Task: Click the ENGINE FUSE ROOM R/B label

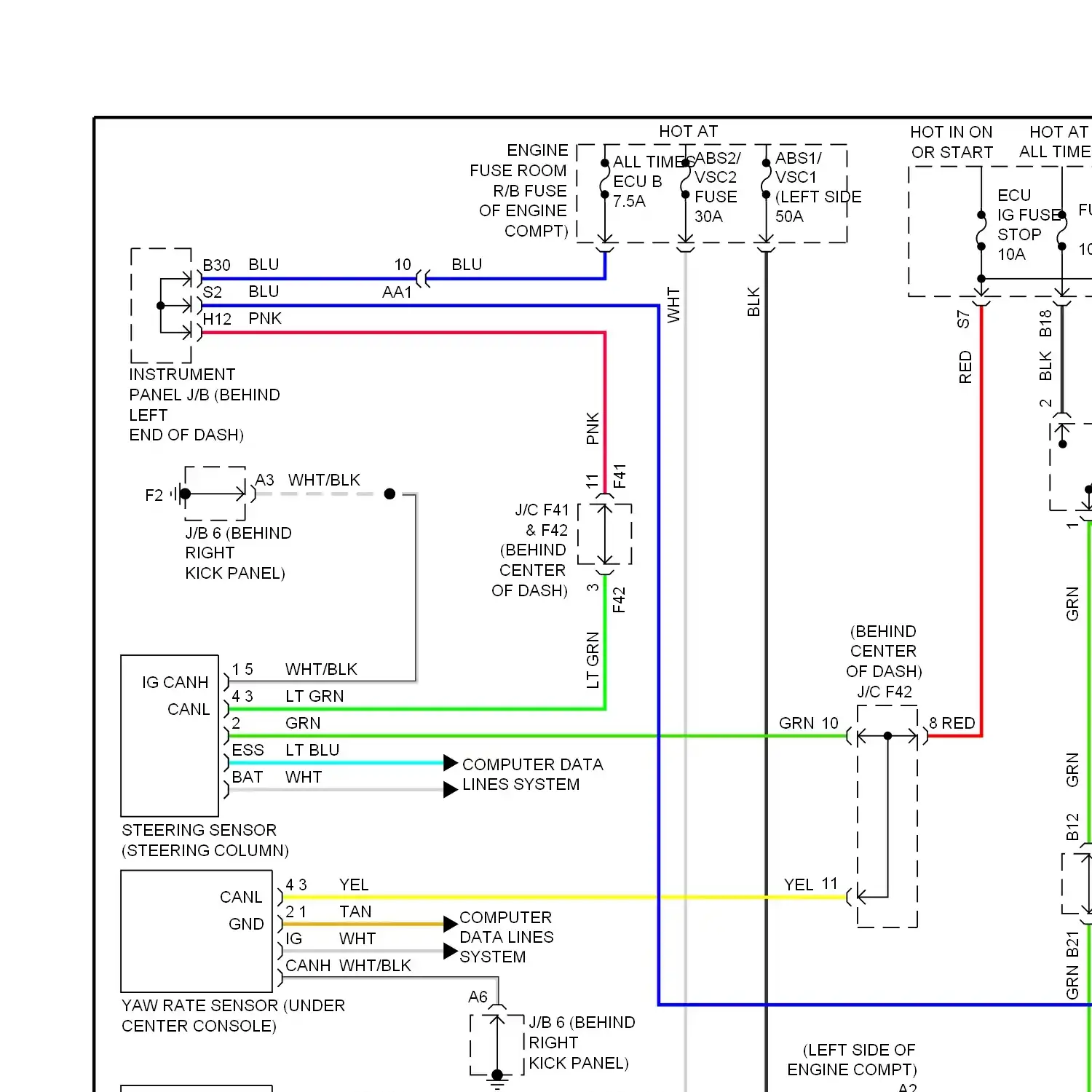Action: click(519, 191)
